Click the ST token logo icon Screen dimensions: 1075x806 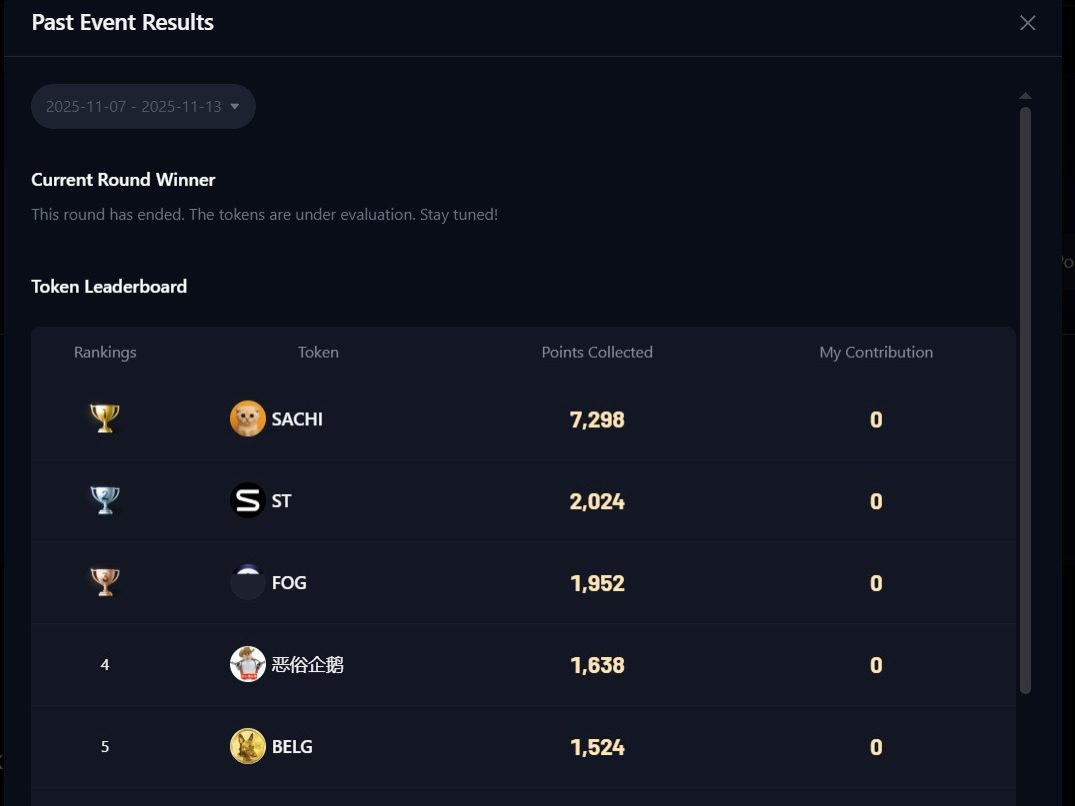(247, 501)
